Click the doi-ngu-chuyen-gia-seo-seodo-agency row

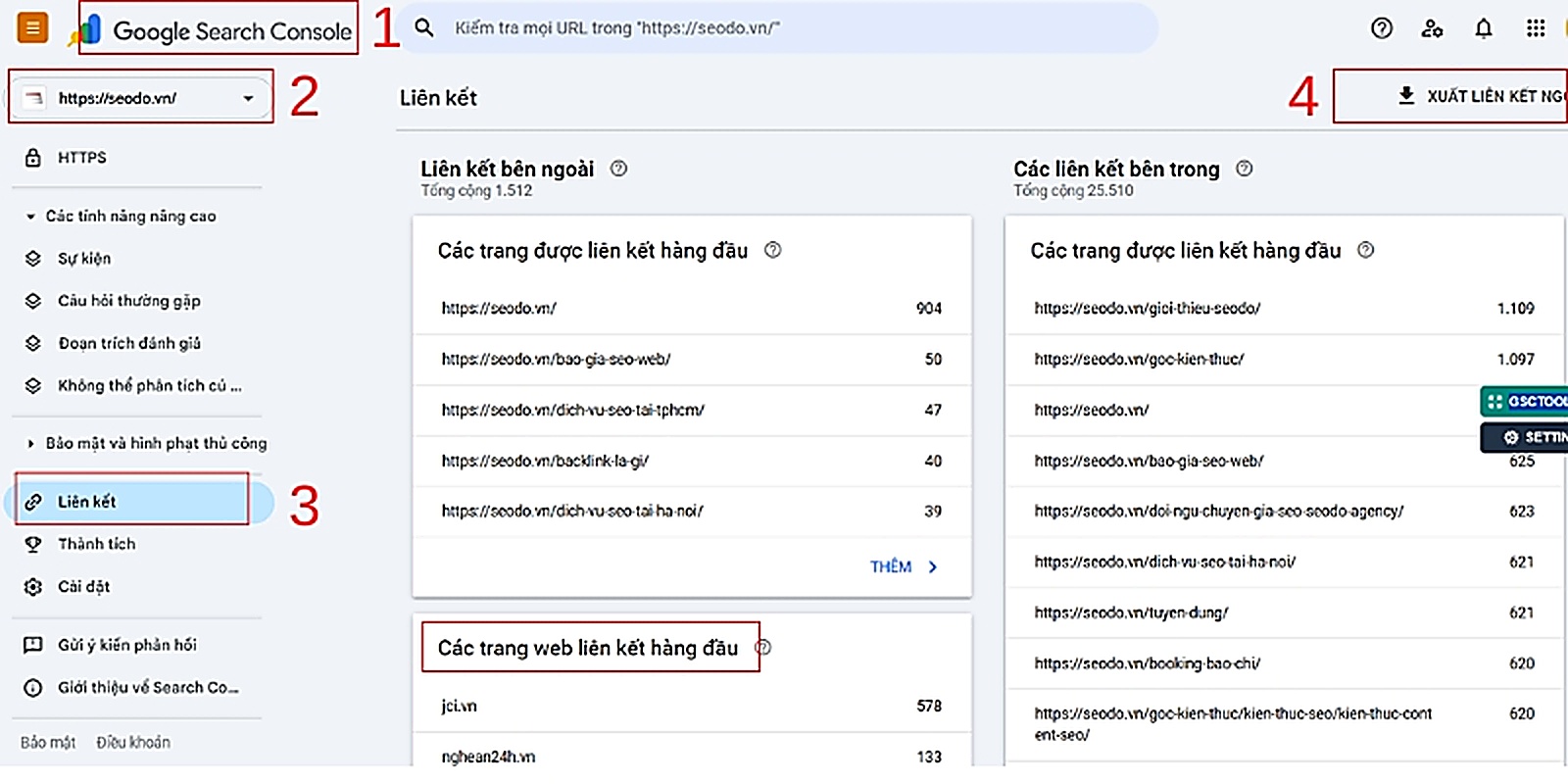pos(1285,512)
